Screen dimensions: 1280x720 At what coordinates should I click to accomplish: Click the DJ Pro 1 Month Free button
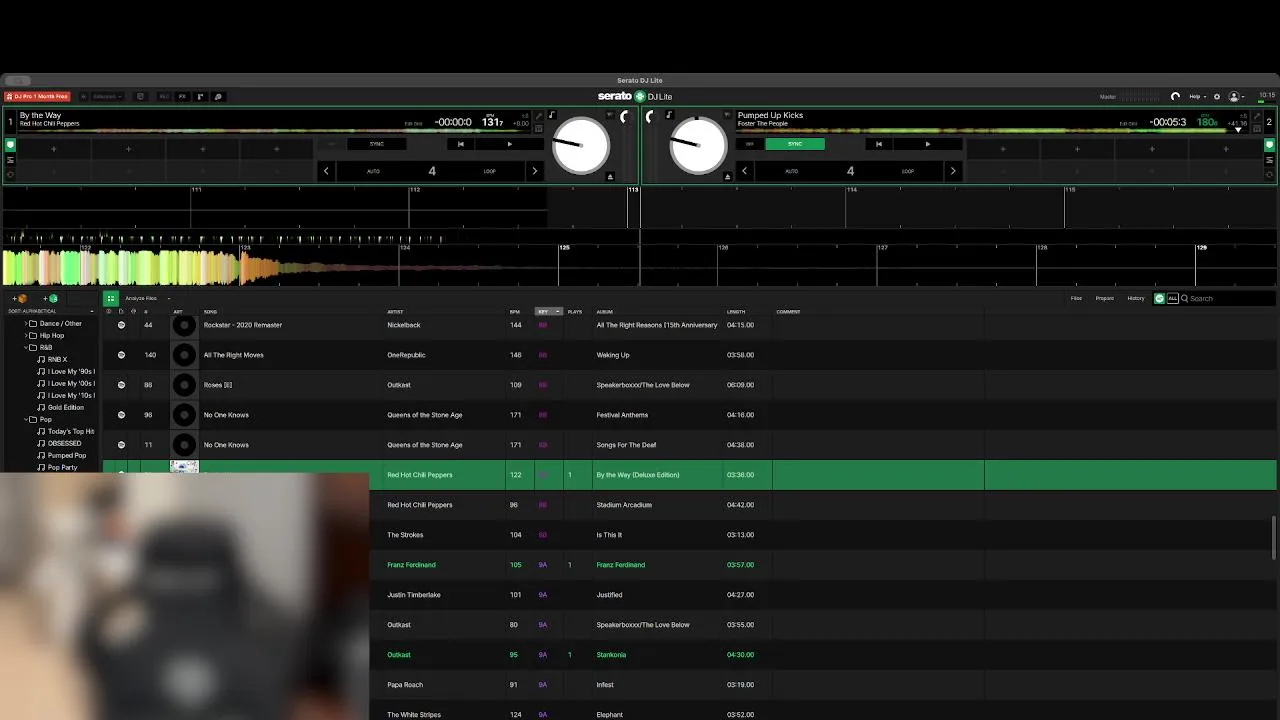pos(37,97)
